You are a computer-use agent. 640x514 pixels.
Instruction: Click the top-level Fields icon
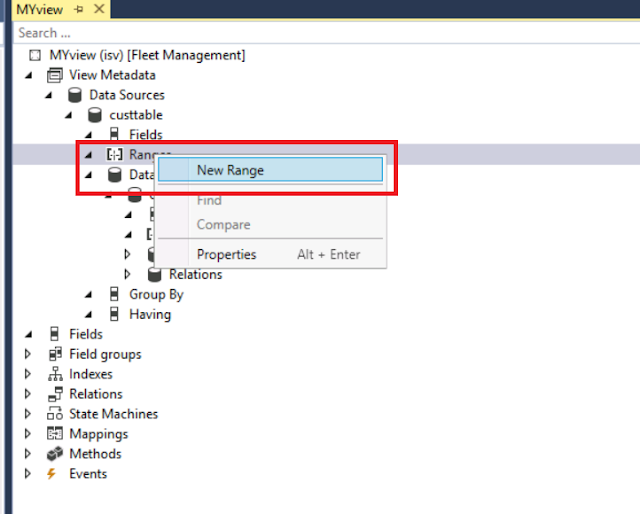pyautogui.click(x=54, y=334)
